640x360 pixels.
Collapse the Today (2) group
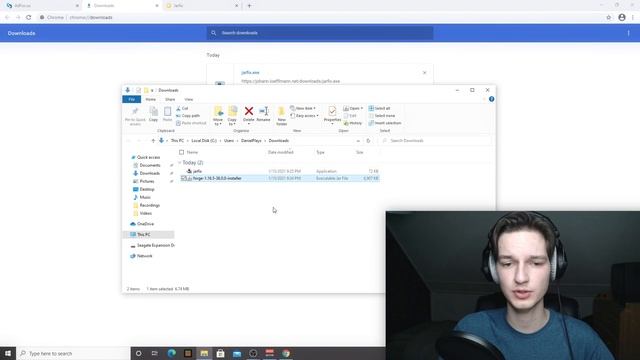180,162
